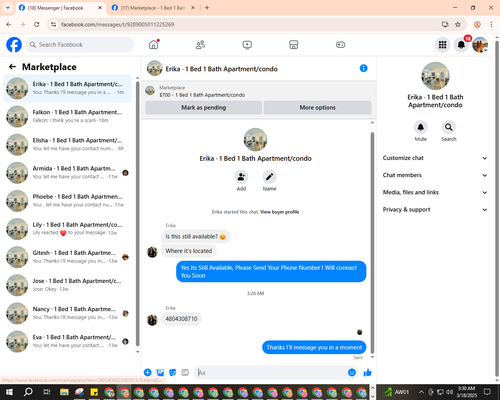Open the Gaming icon in top navigation

click(340, 45)
